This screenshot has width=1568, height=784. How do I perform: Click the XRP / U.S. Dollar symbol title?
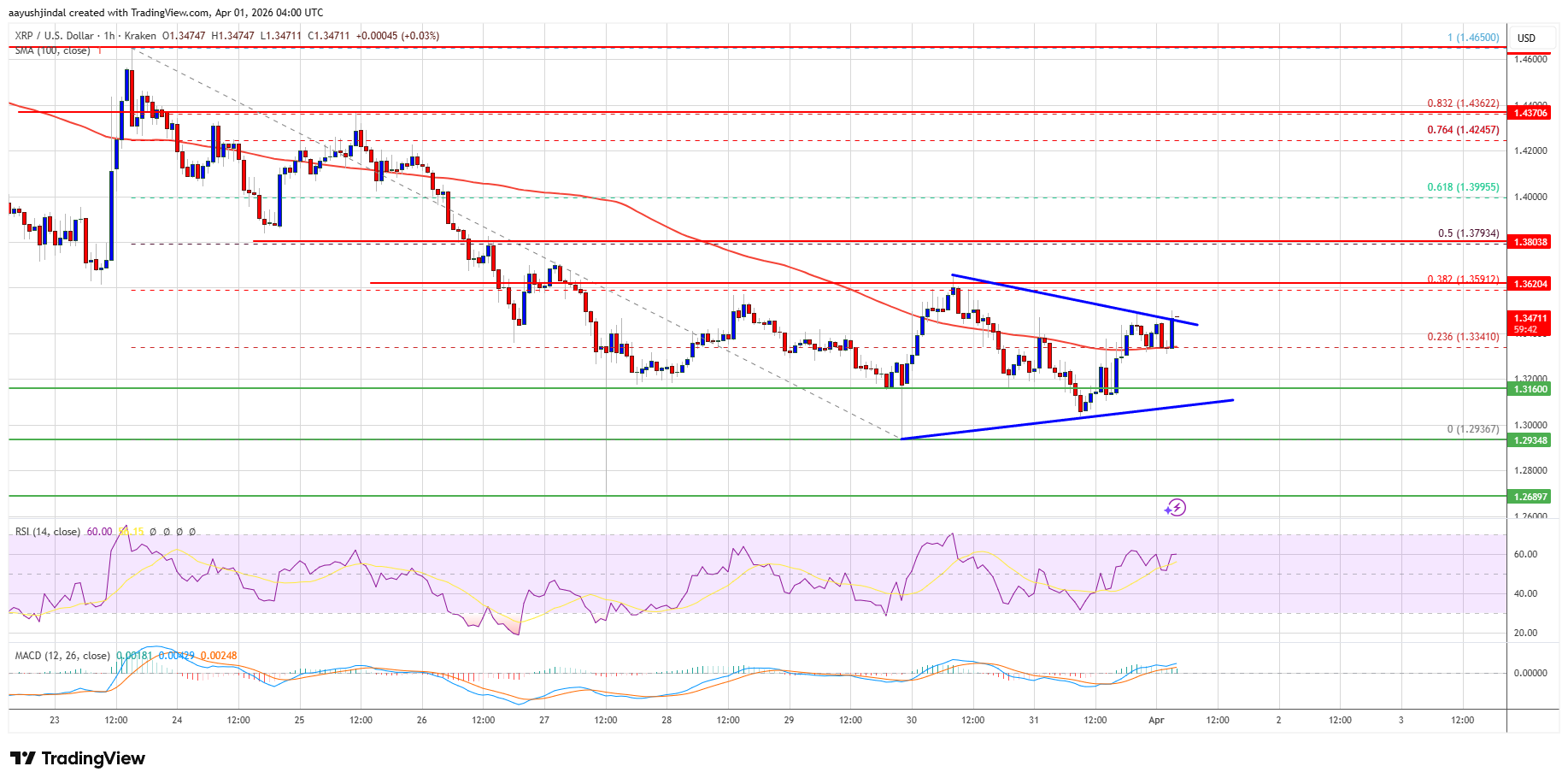55,36
